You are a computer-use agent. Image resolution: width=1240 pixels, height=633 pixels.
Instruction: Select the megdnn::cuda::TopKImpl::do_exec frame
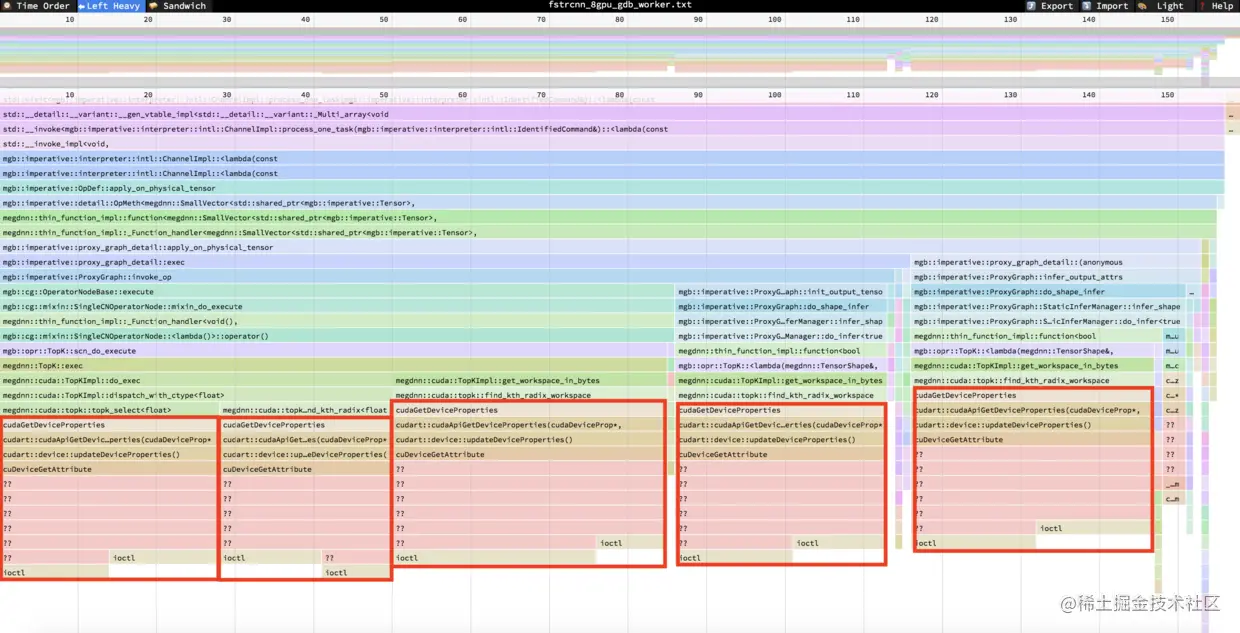click(196, 381)
